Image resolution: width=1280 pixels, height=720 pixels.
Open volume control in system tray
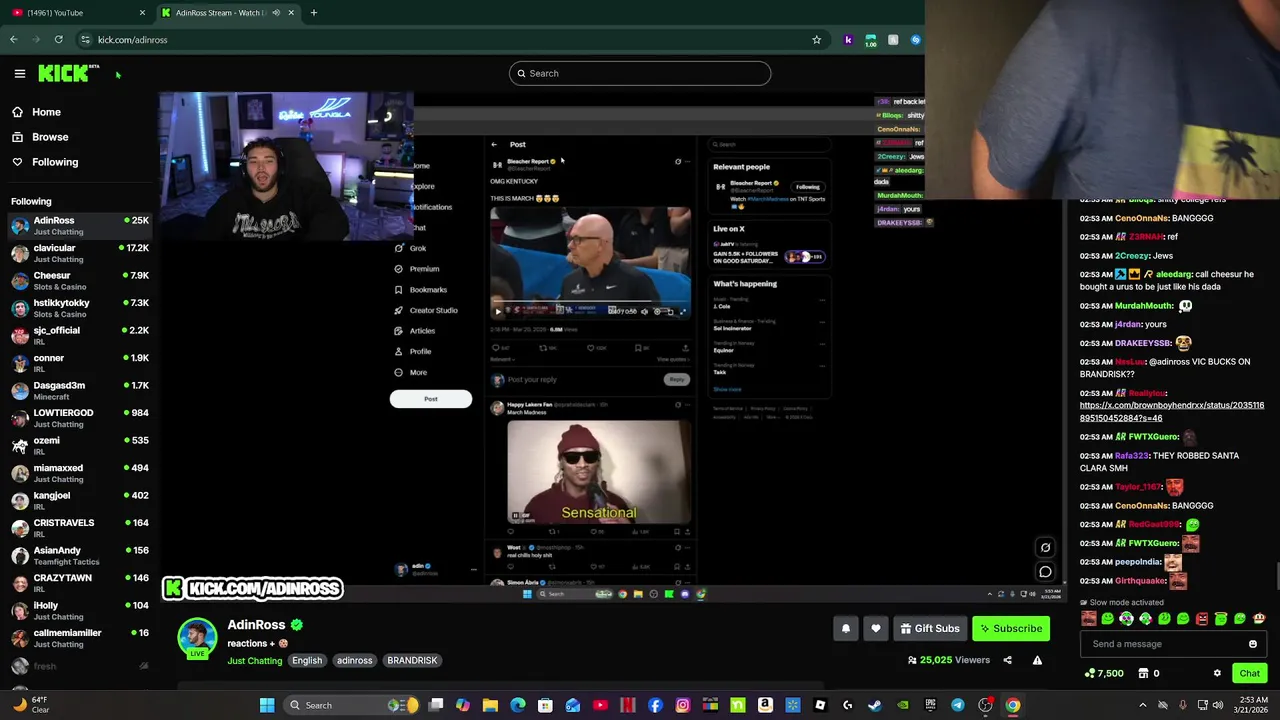[1218, 705]
